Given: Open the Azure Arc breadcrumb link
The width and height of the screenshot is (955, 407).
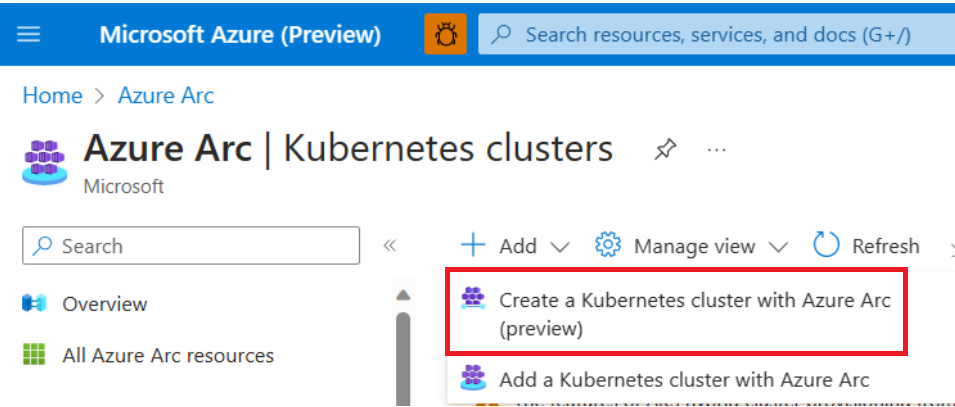Looking at the screenshot, I should tap(166, 96).
